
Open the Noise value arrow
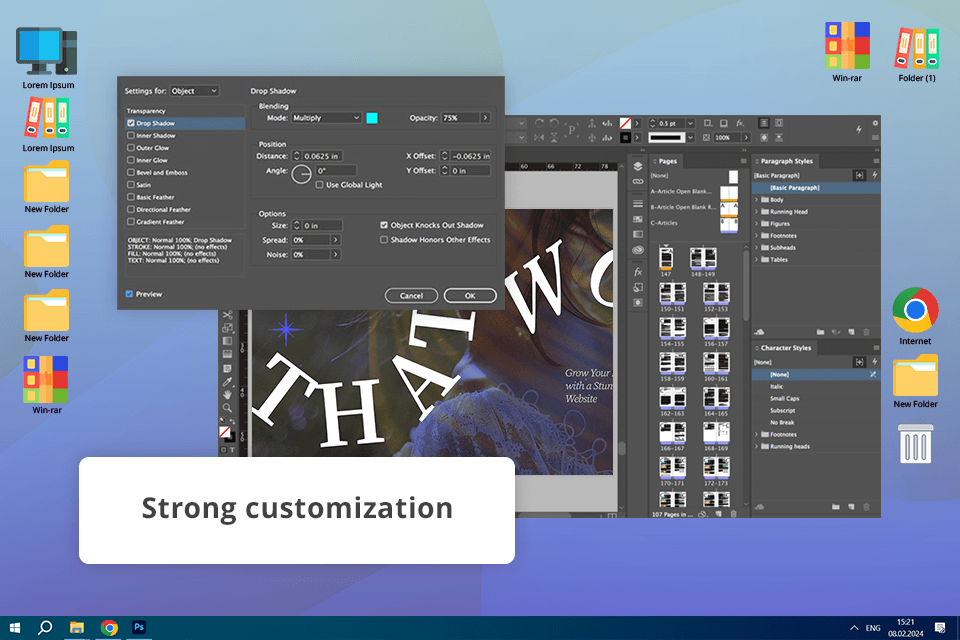(x=336, y=254)
